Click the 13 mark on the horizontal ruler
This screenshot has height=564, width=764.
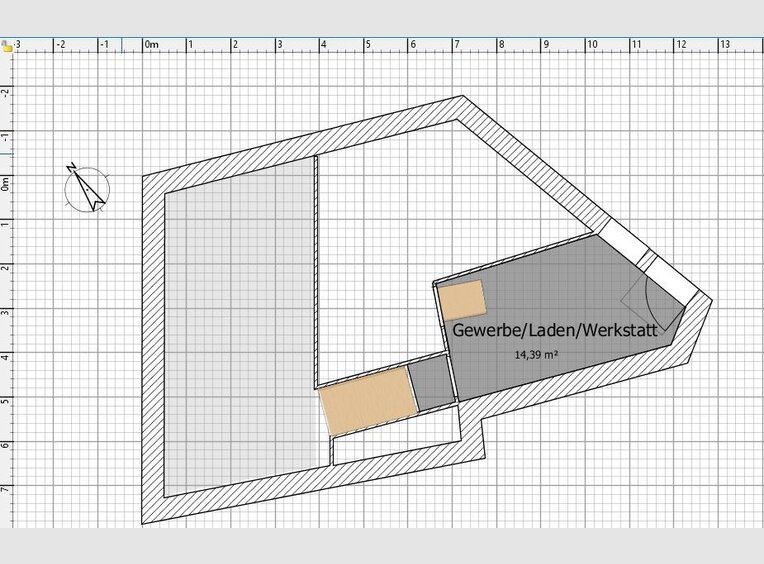(x=725, y=45)
